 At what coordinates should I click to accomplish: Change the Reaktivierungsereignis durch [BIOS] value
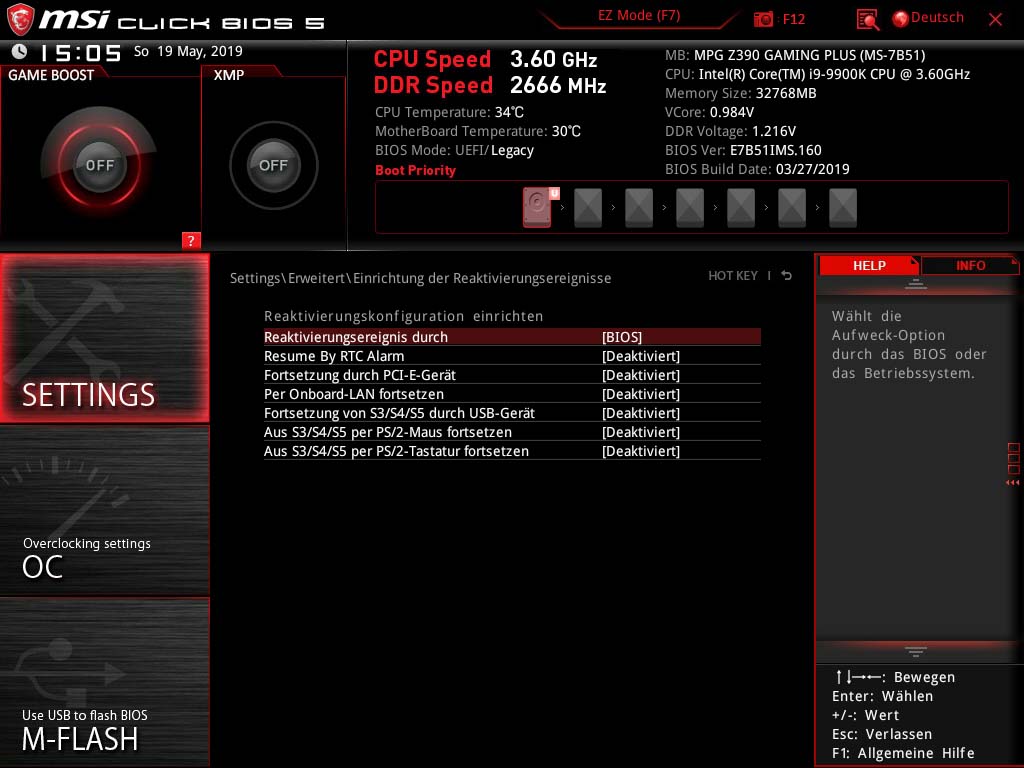point(622,337)
